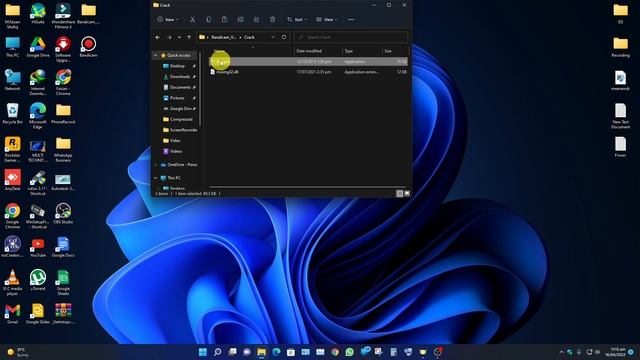Open Pictures in Quick access

click(x=177, y=98)
